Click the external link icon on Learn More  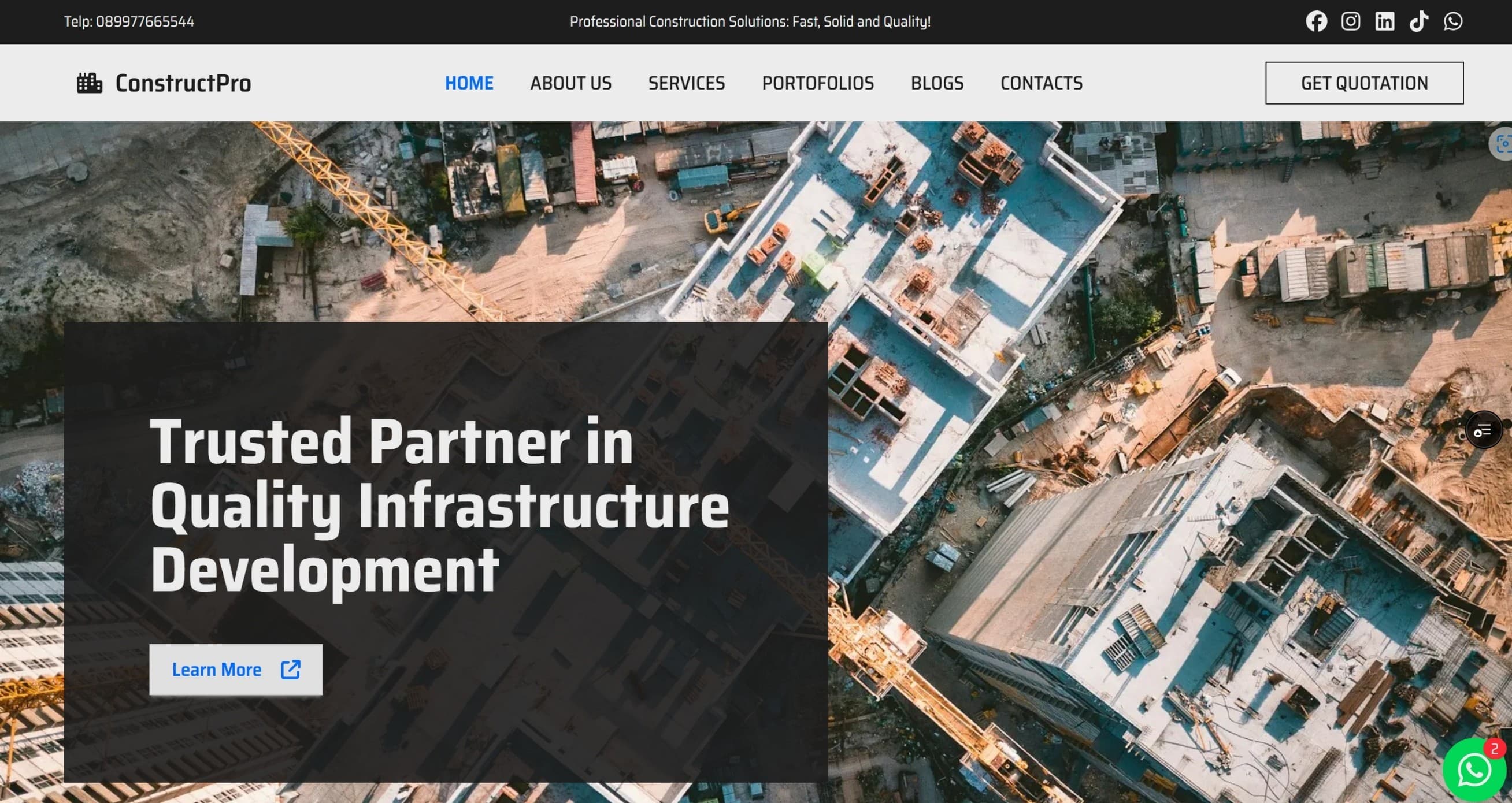(291, 670)
